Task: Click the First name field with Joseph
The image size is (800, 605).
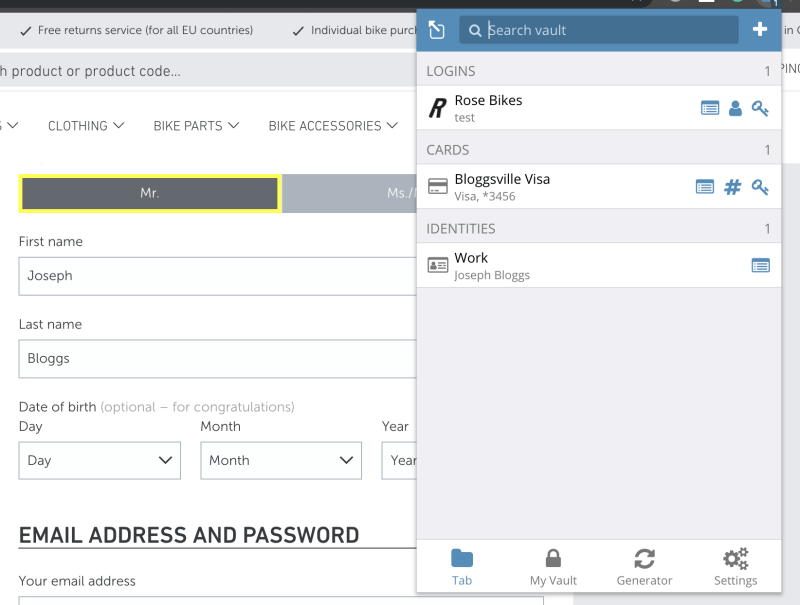Action: (x=218, y=276)
